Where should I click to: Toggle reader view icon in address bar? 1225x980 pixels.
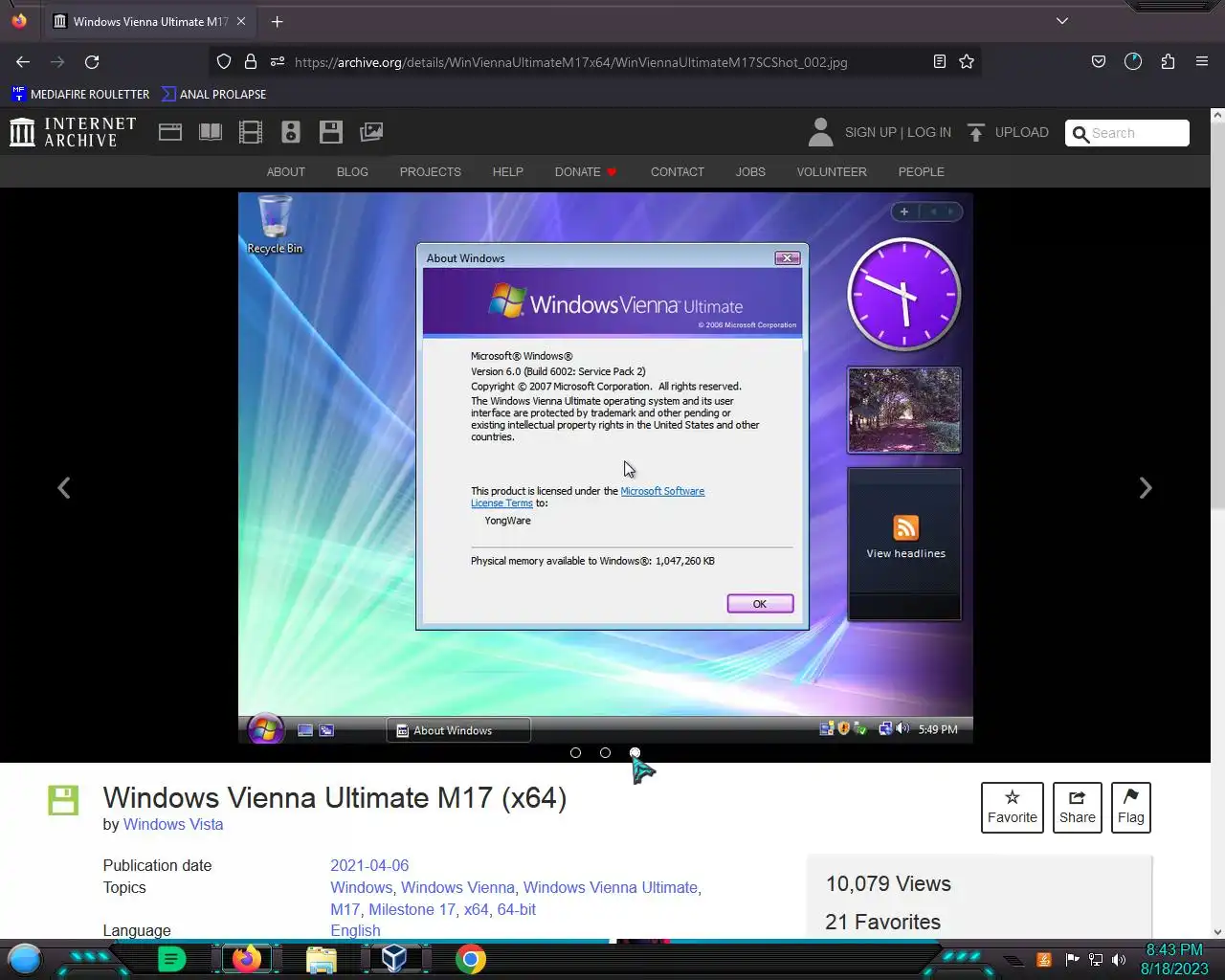[x=940, y=62]
